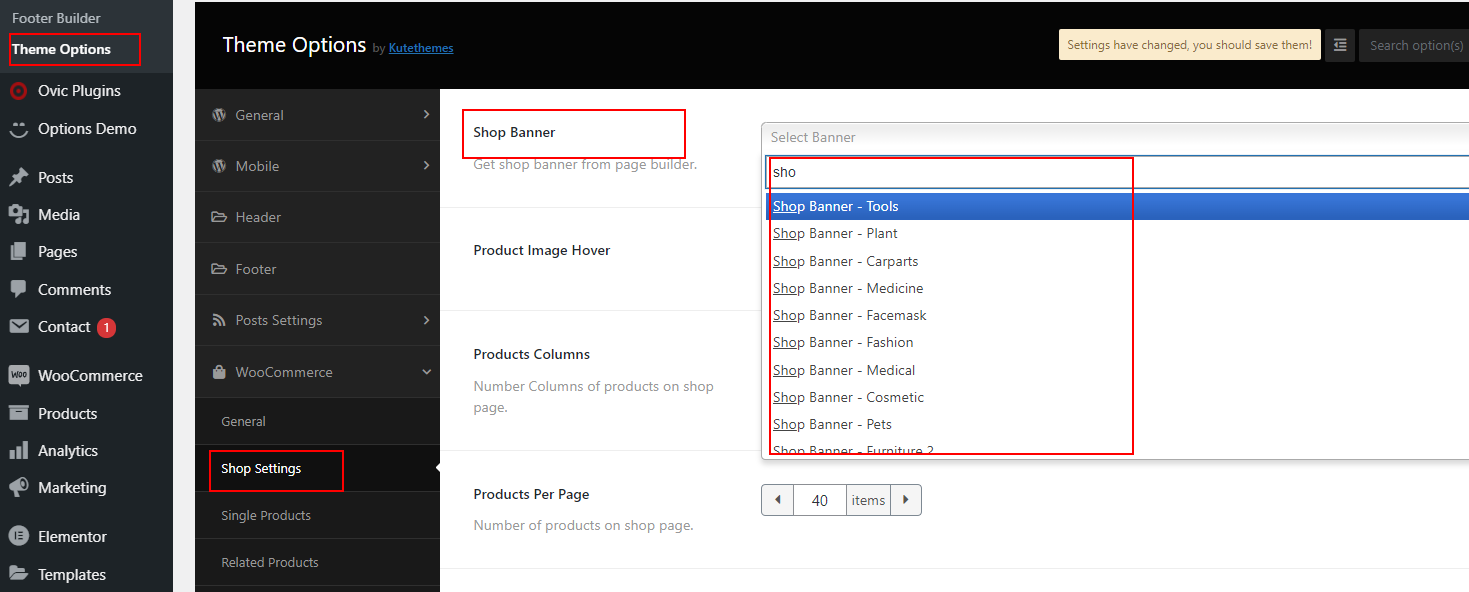Click the Options Demo smiley icon
Viewport: 1469px width, 592px height.
tap(18, 129)
